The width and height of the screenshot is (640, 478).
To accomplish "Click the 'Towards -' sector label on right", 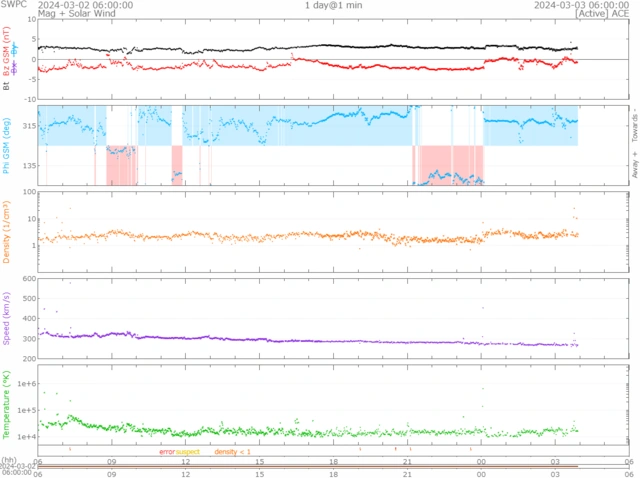I will pyautogui.click(x=632, y=124).
